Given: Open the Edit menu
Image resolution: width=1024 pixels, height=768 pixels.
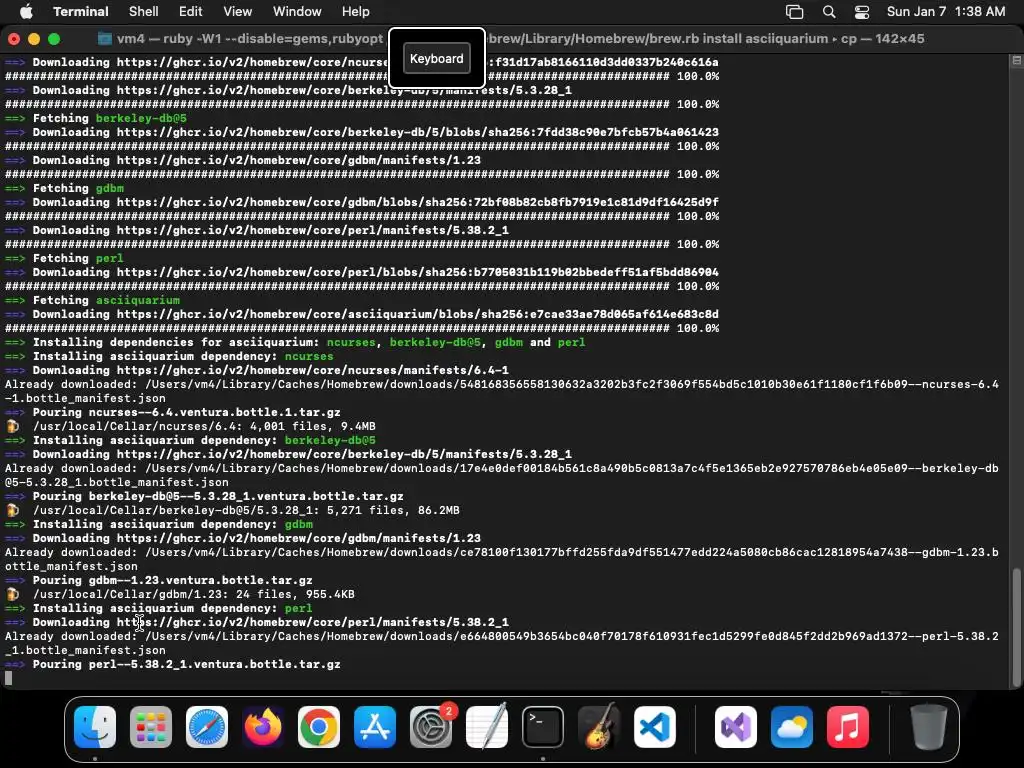Looking at the screenshot, I should coord(191,11).
